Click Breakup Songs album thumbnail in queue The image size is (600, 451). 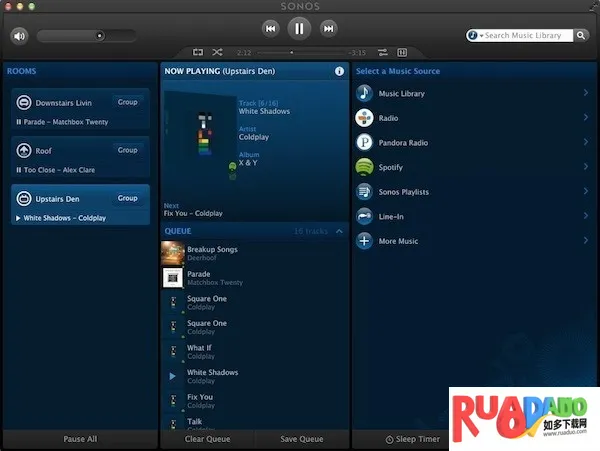point(173,253)
